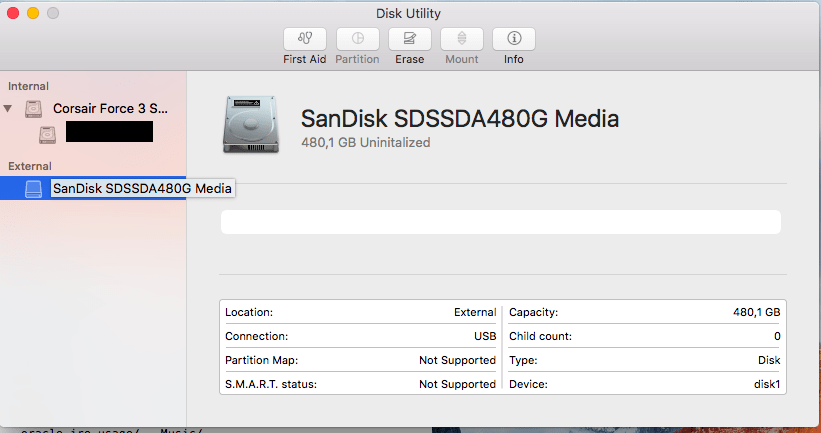Click the External section header
The width and height of the screenshot is (821, 433).
(30, 166)
